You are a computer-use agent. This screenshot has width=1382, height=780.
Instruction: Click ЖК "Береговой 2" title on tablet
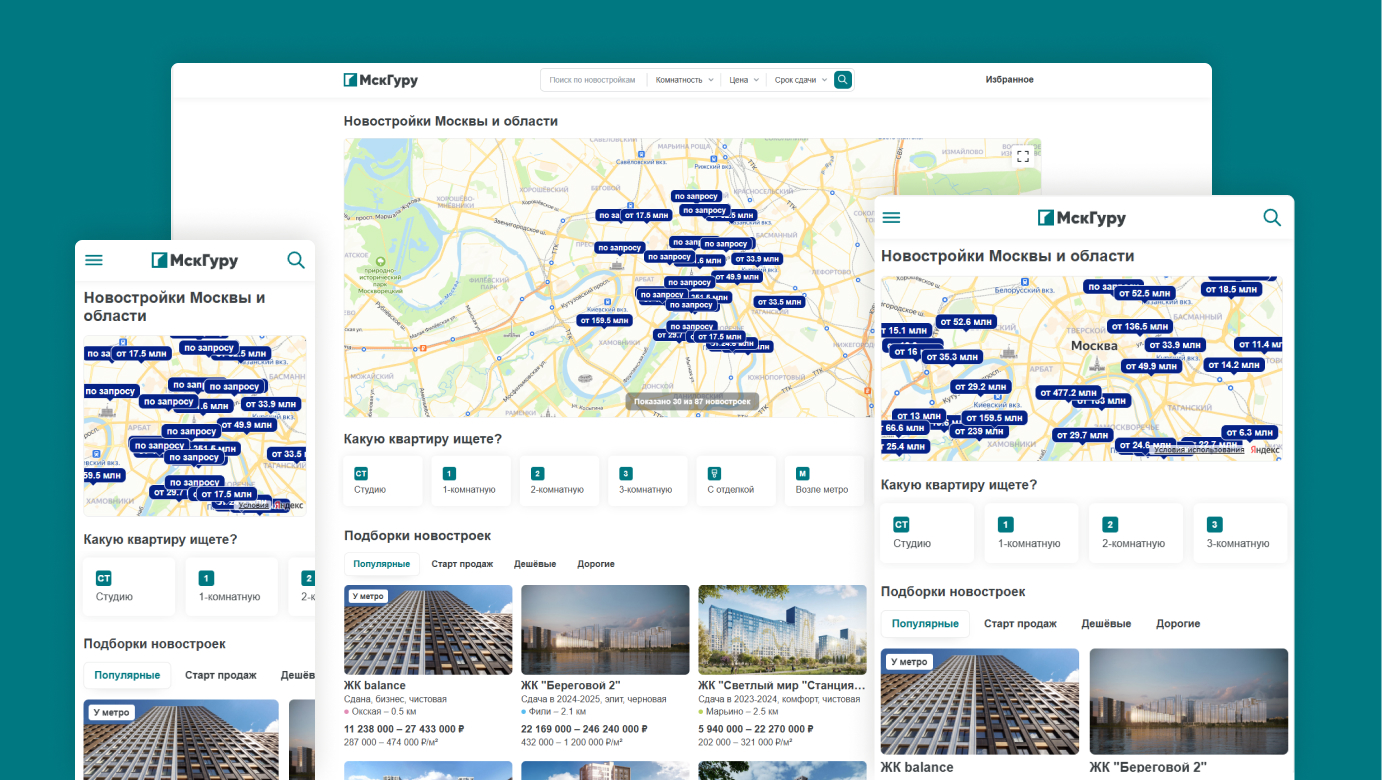[1149, 767]
